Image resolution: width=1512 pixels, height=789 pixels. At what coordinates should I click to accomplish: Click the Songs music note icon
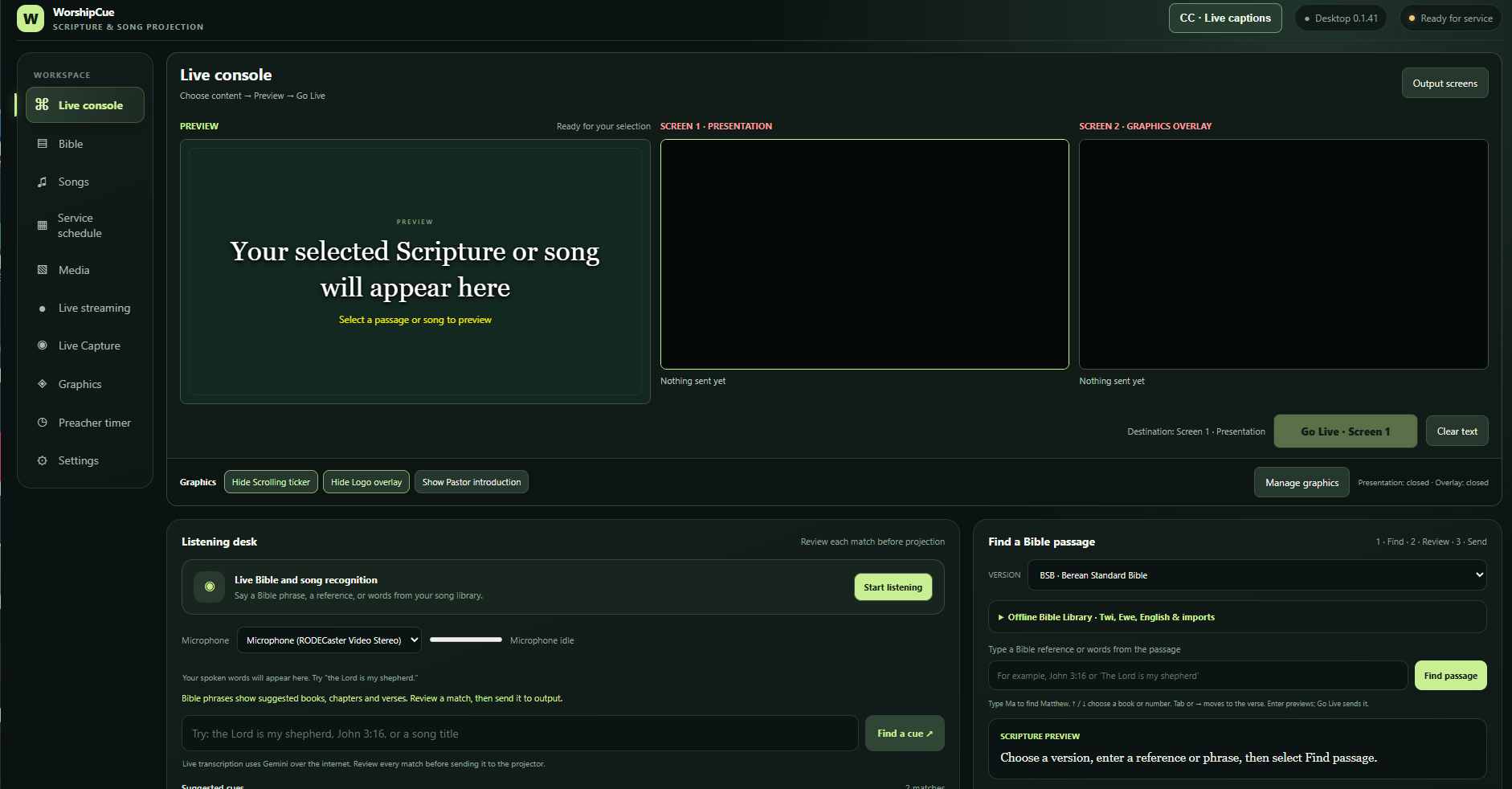point(43,182)
